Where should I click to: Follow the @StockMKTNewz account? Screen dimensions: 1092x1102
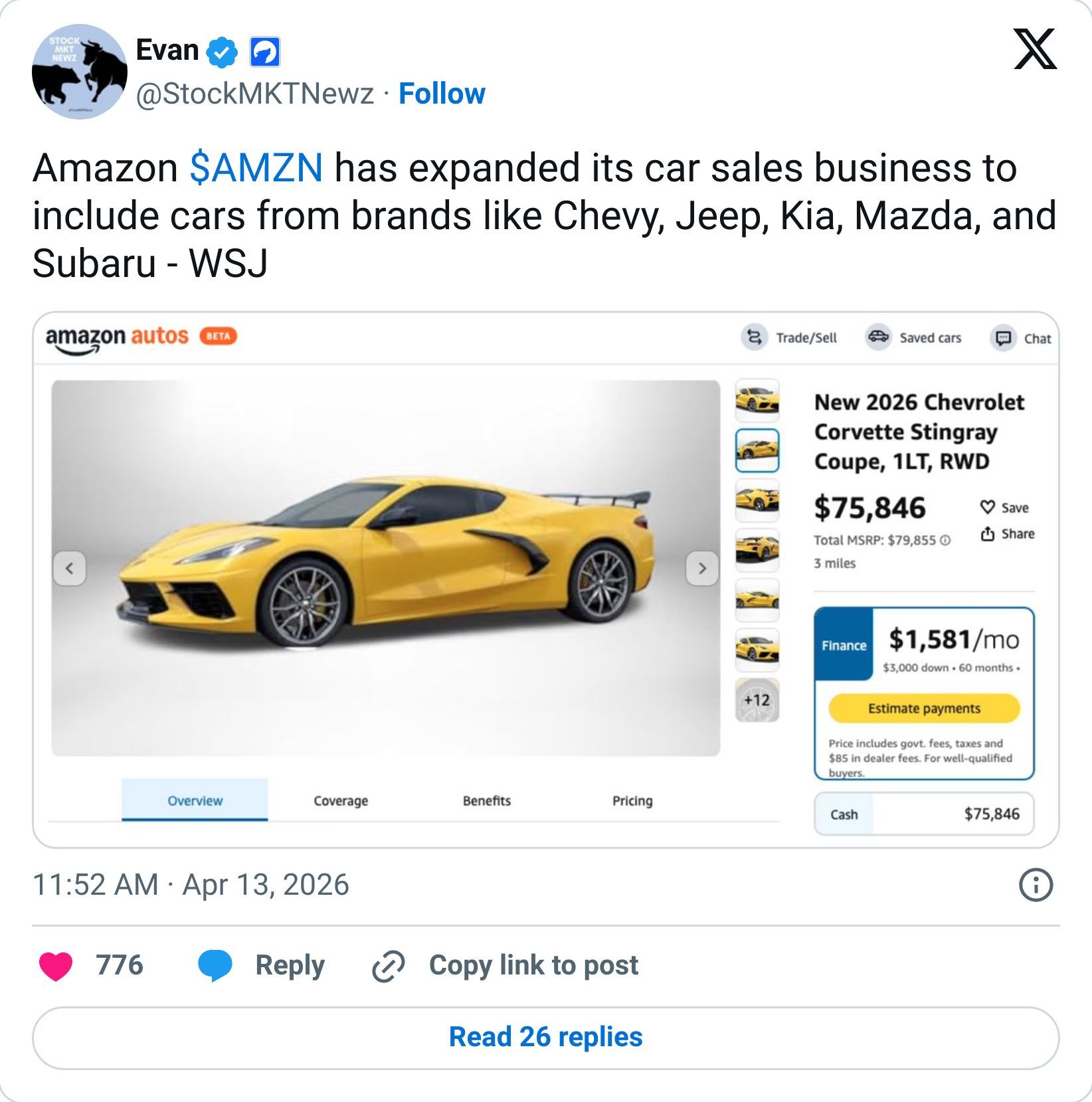click(x=442, y=94)
